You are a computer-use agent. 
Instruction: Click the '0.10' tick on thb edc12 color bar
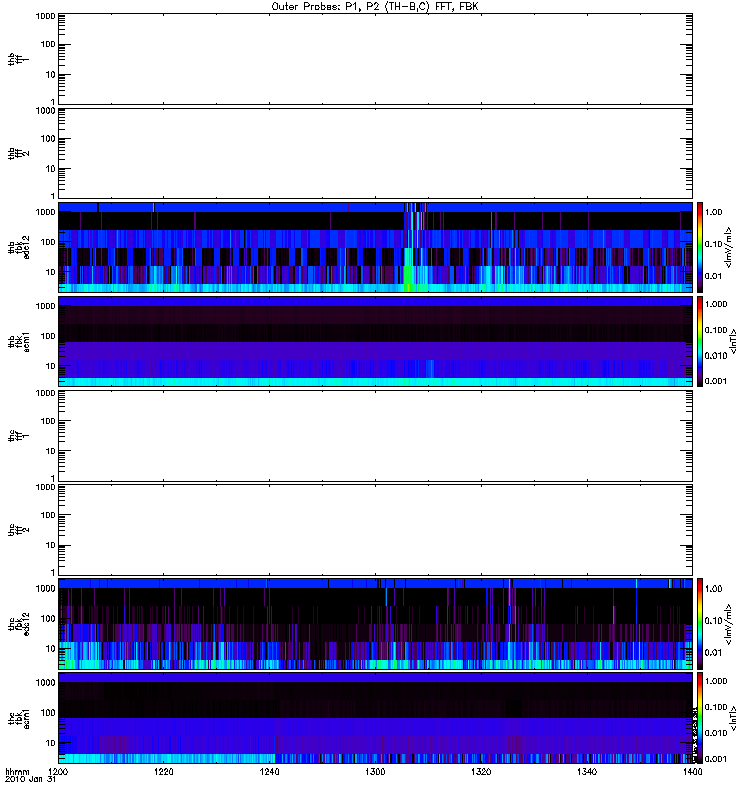(714, 244)
